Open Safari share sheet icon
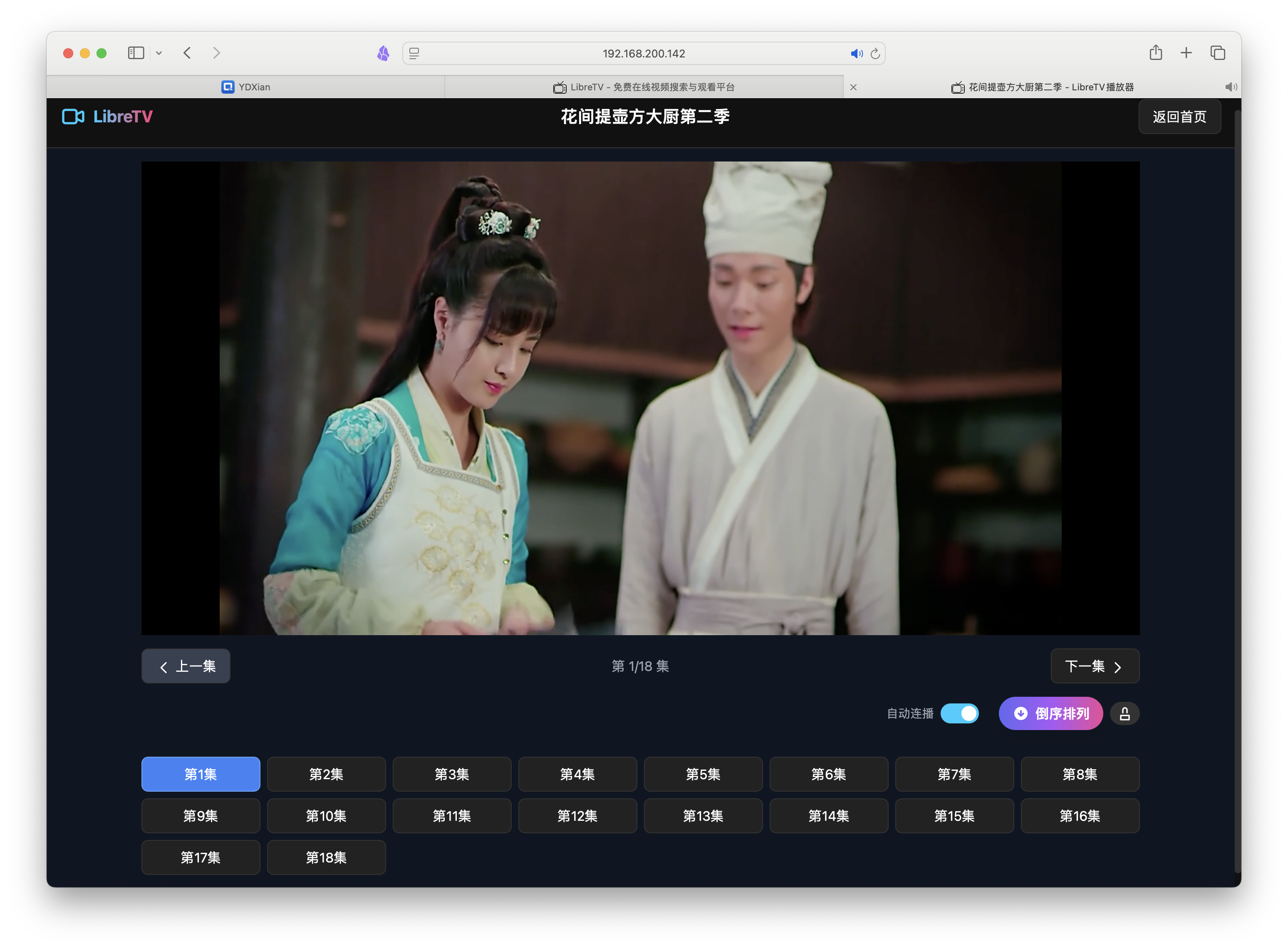Screen dimensions: 1288x949 pos(1155,53)
